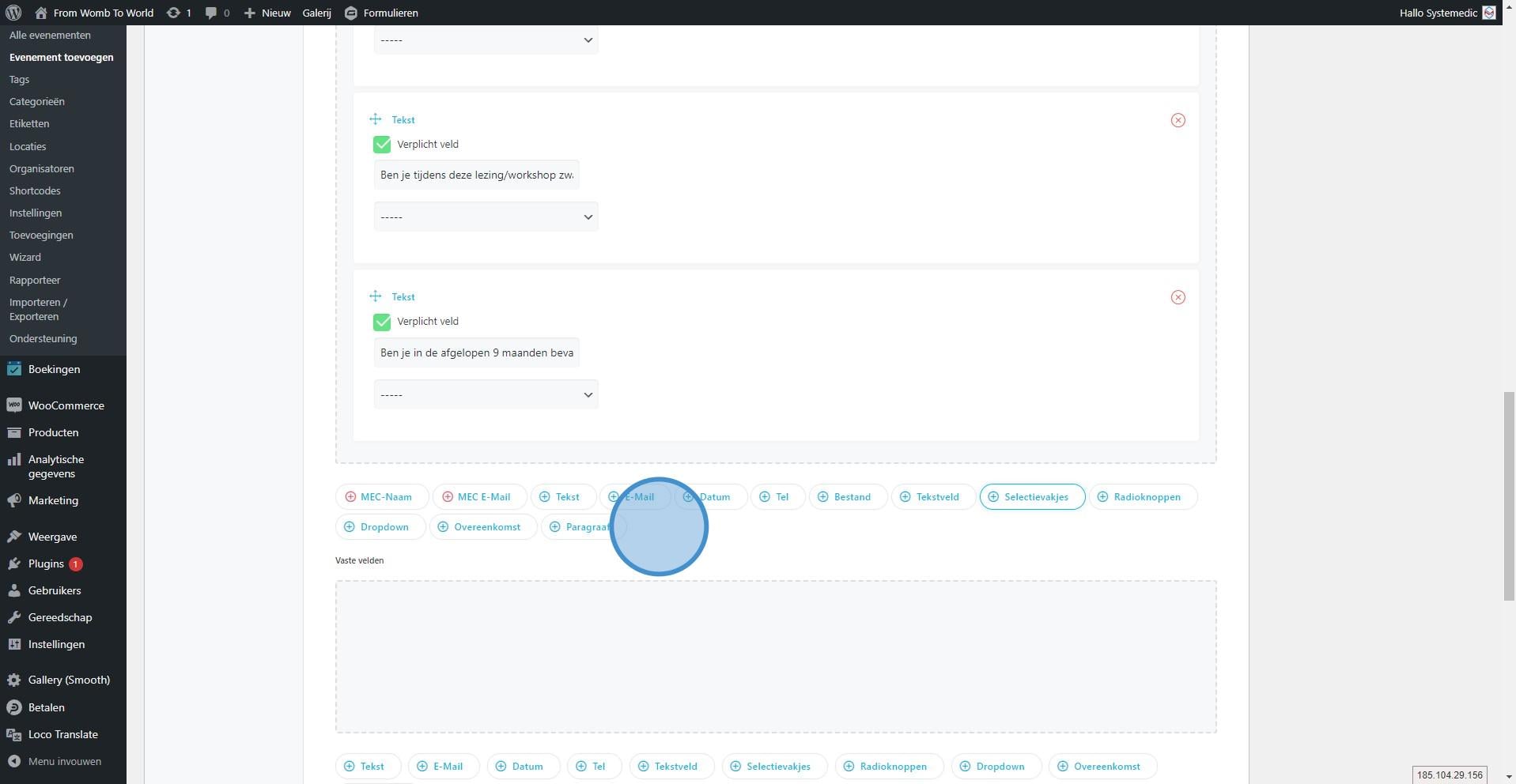Screen dimensions: 1516x784
Task: Expand dropdown under 'Ben je in de afgelopen' field
Action: pos(486,394)
